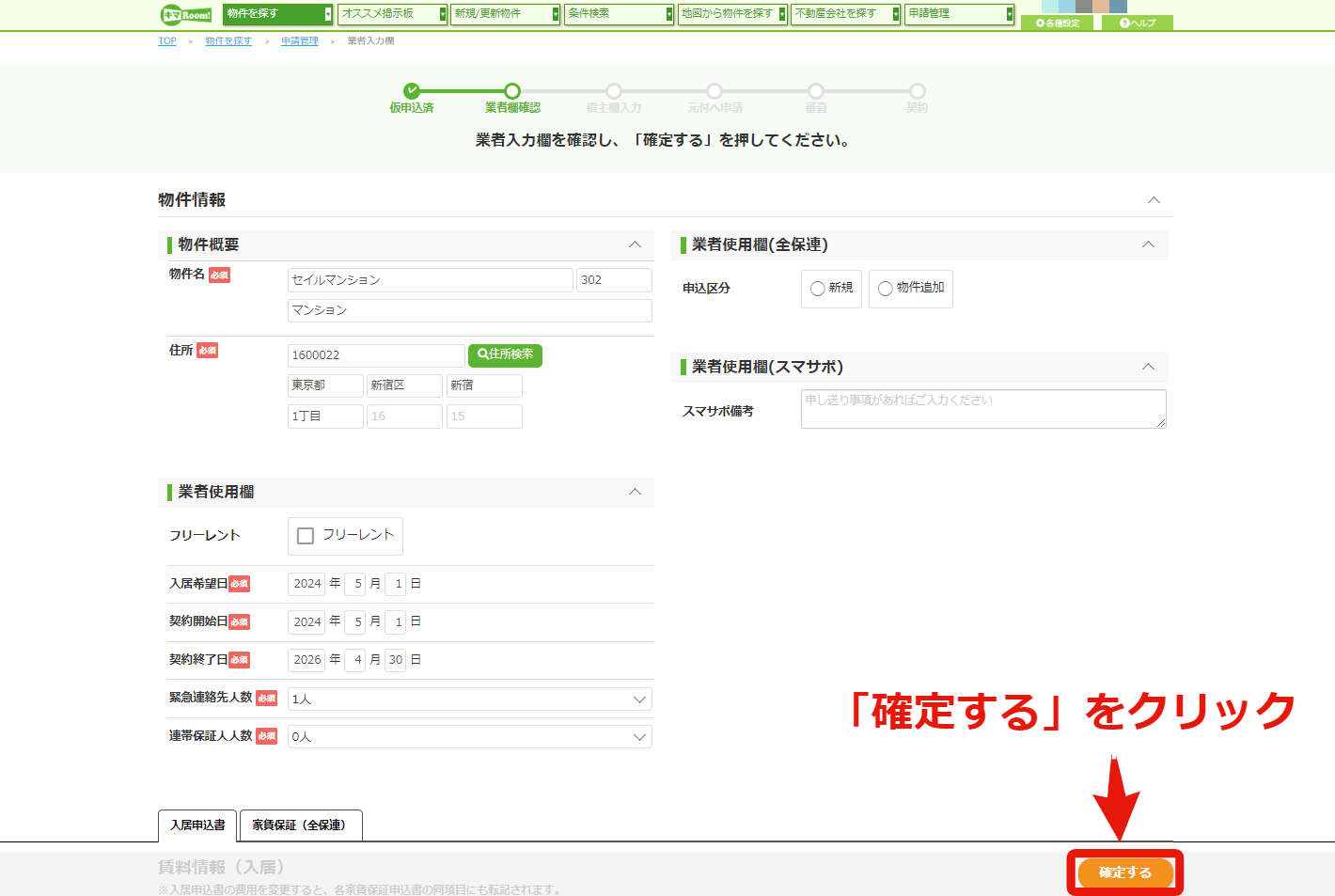This screenshot has height=896, width=1335.
Task: Collapse the 業者使用欄(スマサポ) panel
Action: coord(1148,367)
